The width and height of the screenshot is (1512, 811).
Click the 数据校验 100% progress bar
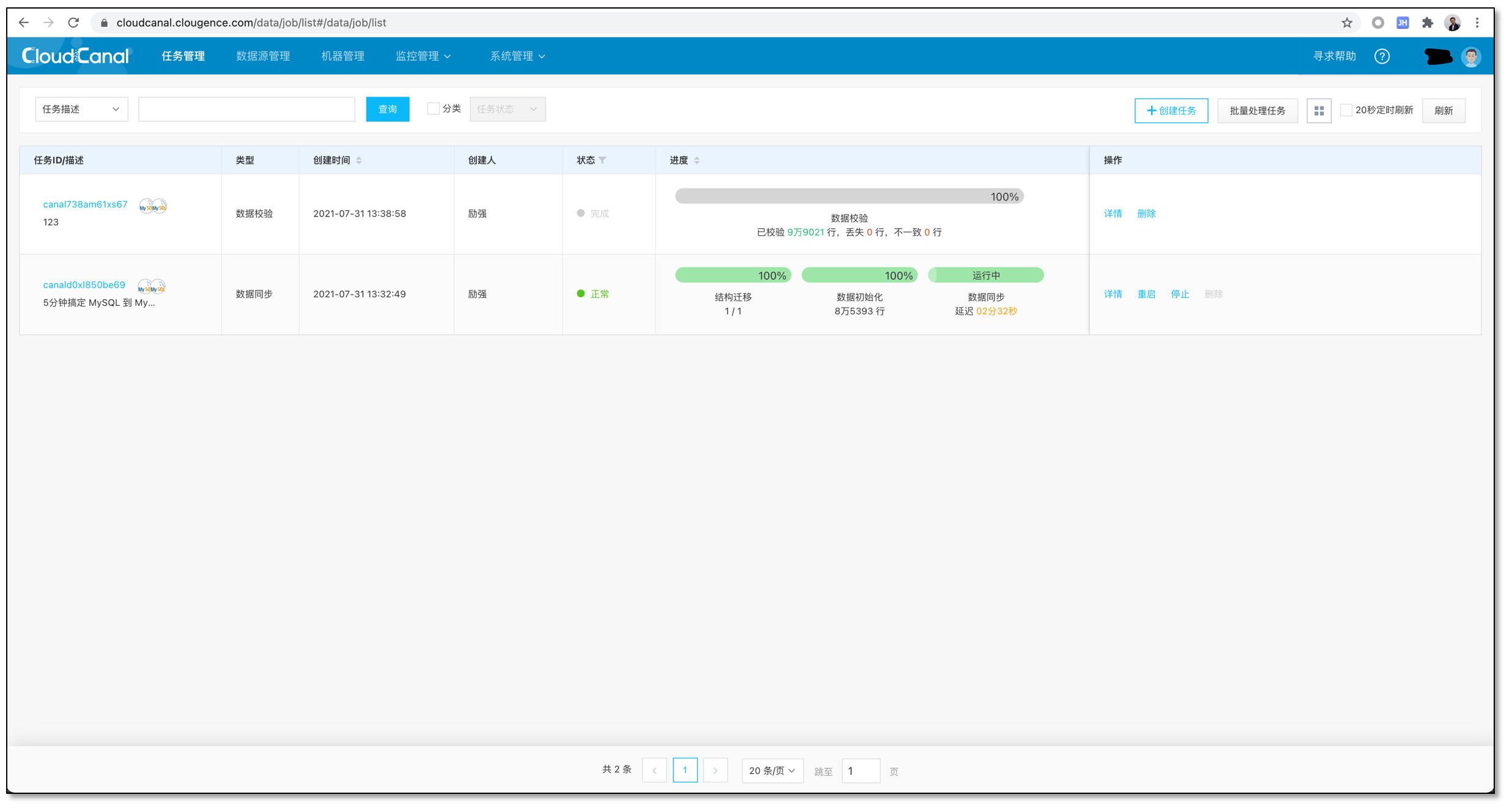[x=848, y=196]
